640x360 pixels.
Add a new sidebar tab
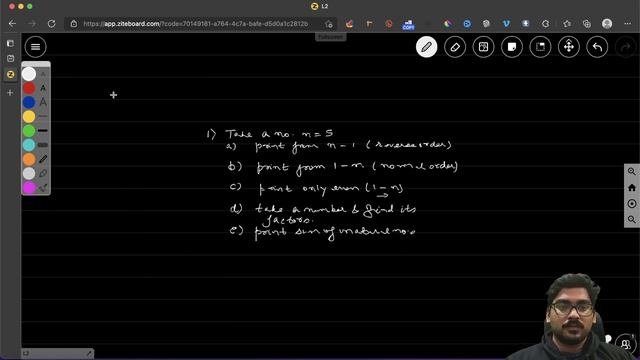coord(10,93)
